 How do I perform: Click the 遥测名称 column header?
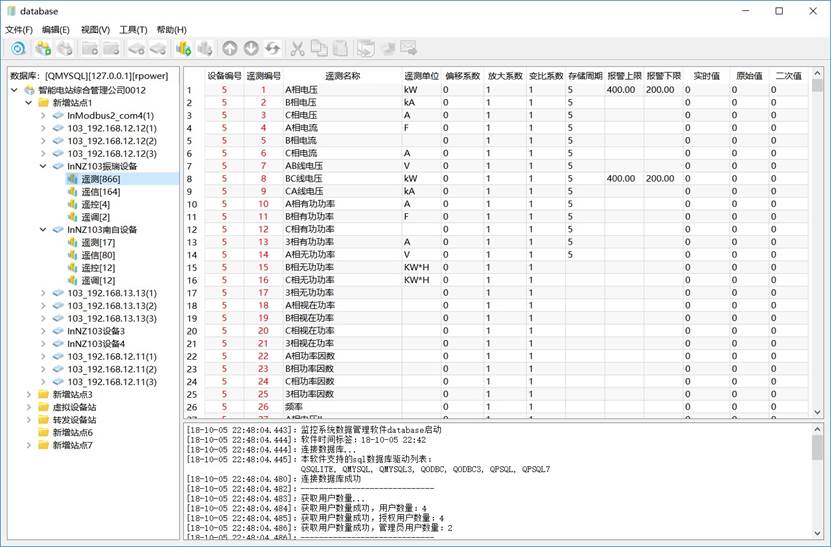click(342, 75)
